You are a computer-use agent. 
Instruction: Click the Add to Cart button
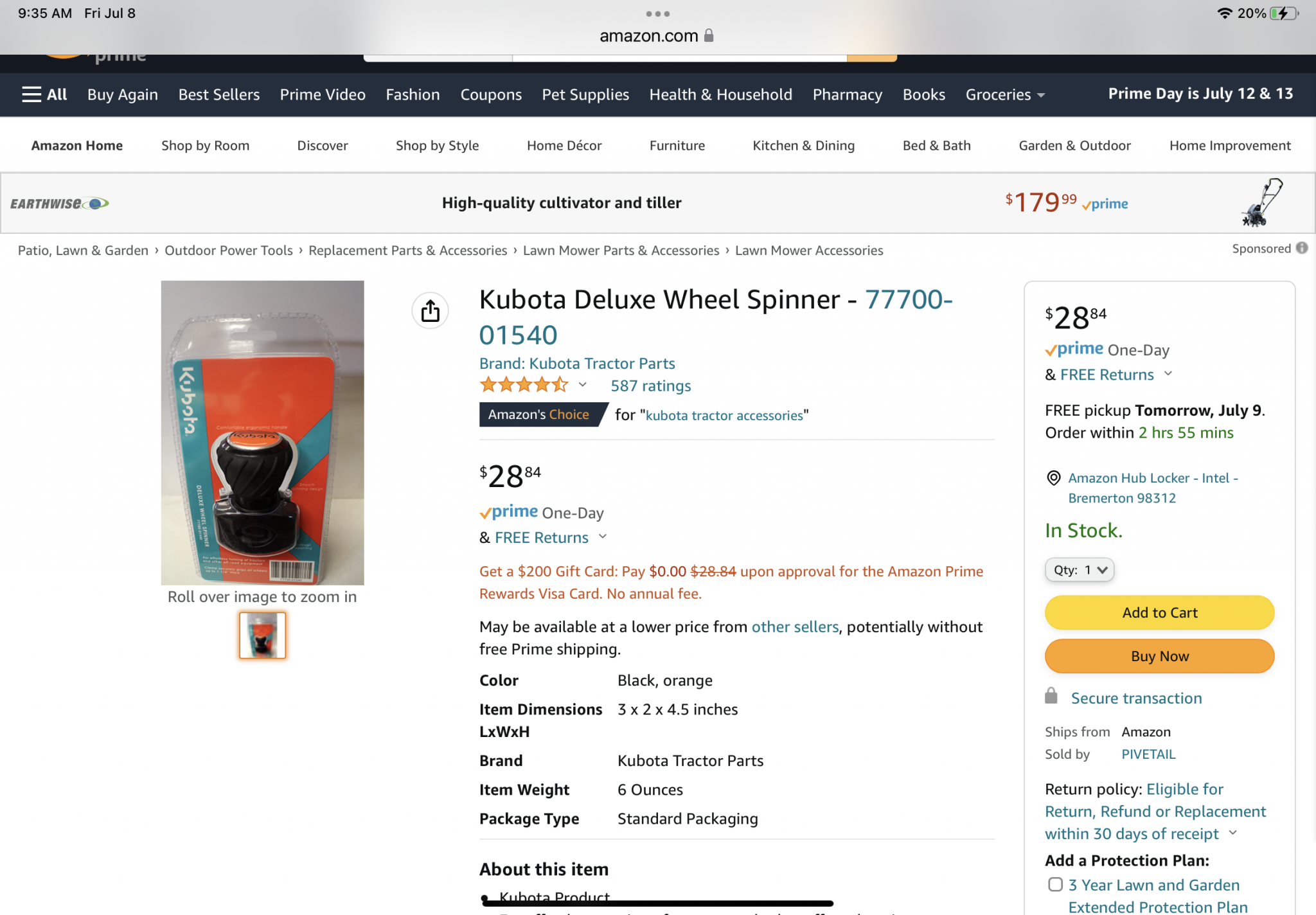(x=1159, y=612)
